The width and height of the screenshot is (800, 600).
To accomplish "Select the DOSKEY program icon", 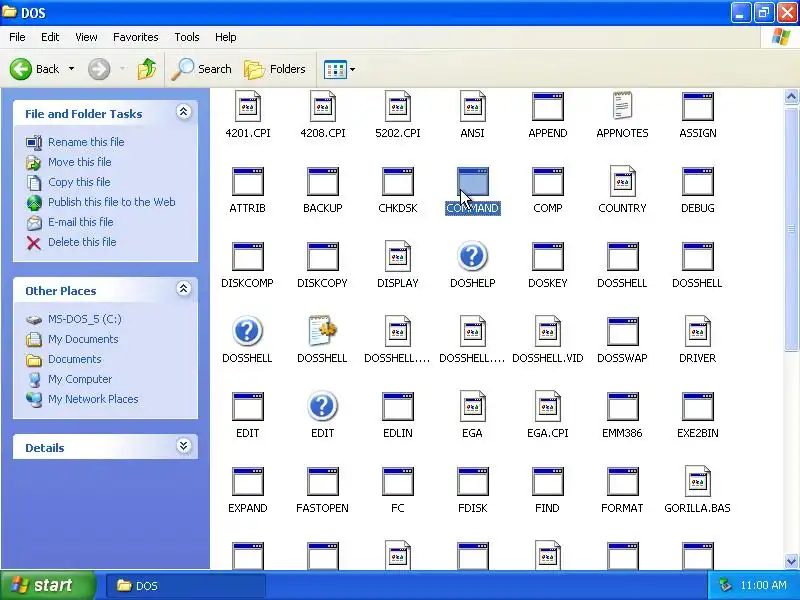I will [547, 257].
